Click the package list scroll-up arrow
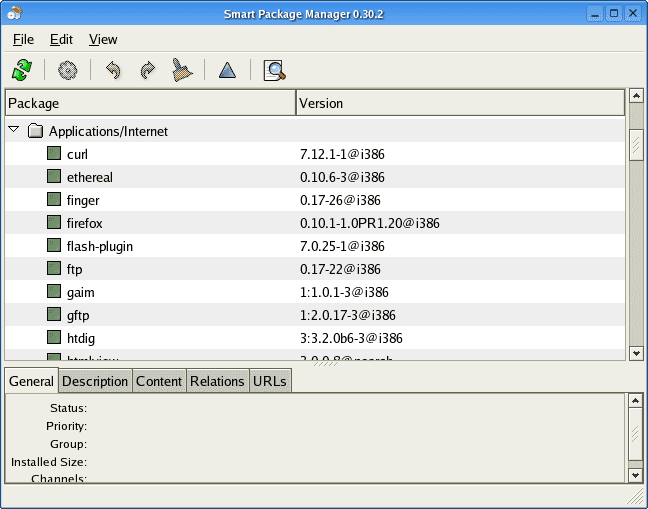 click(x=636, y=95)
